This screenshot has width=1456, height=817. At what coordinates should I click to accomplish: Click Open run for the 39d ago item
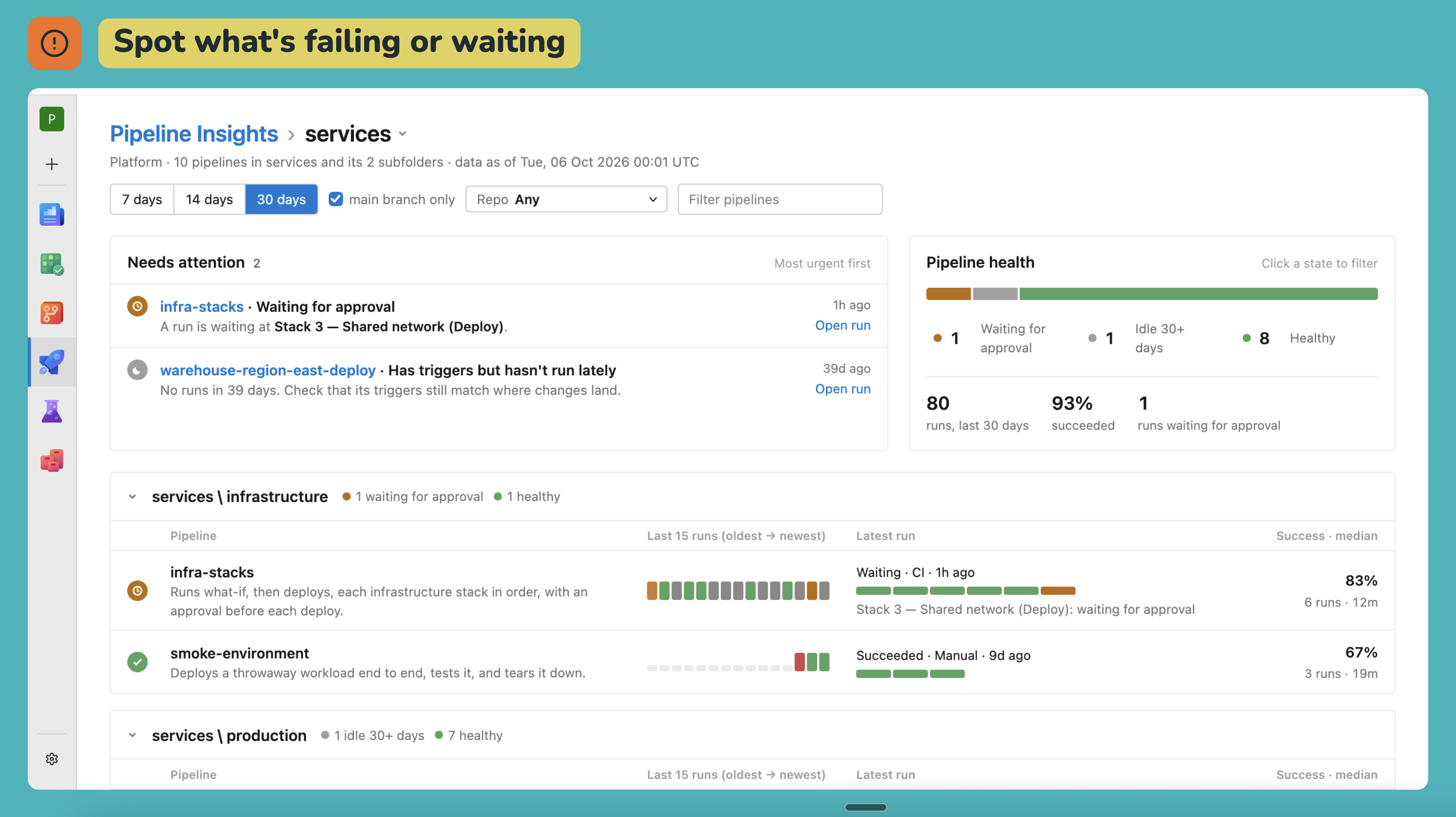click(843, 389)
